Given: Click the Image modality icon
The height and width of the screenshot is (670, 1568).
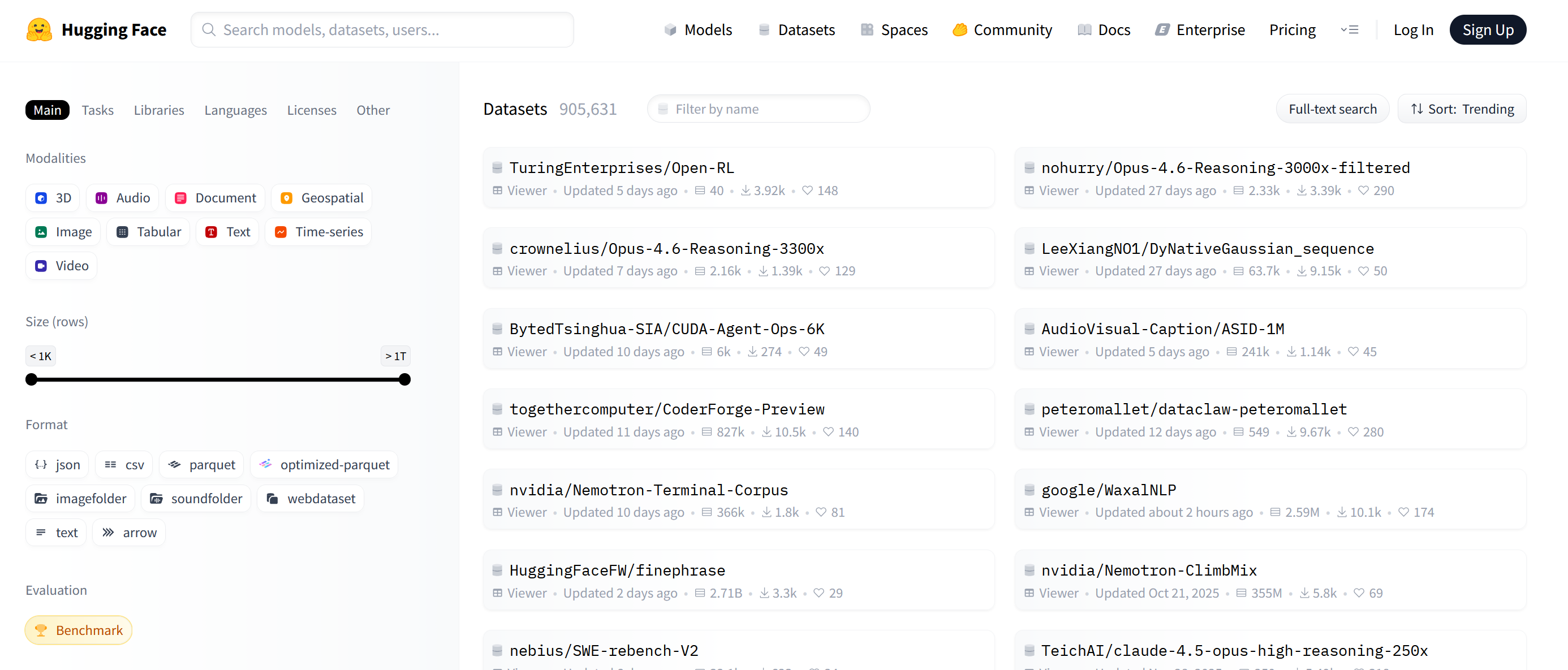Looking at the screenshot, I should click(41, 232).
